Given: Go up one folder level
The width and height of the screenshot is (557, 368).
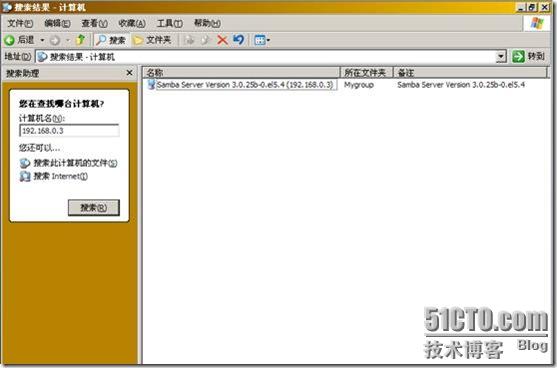Looking at the screenshot, I should point(81,40).
